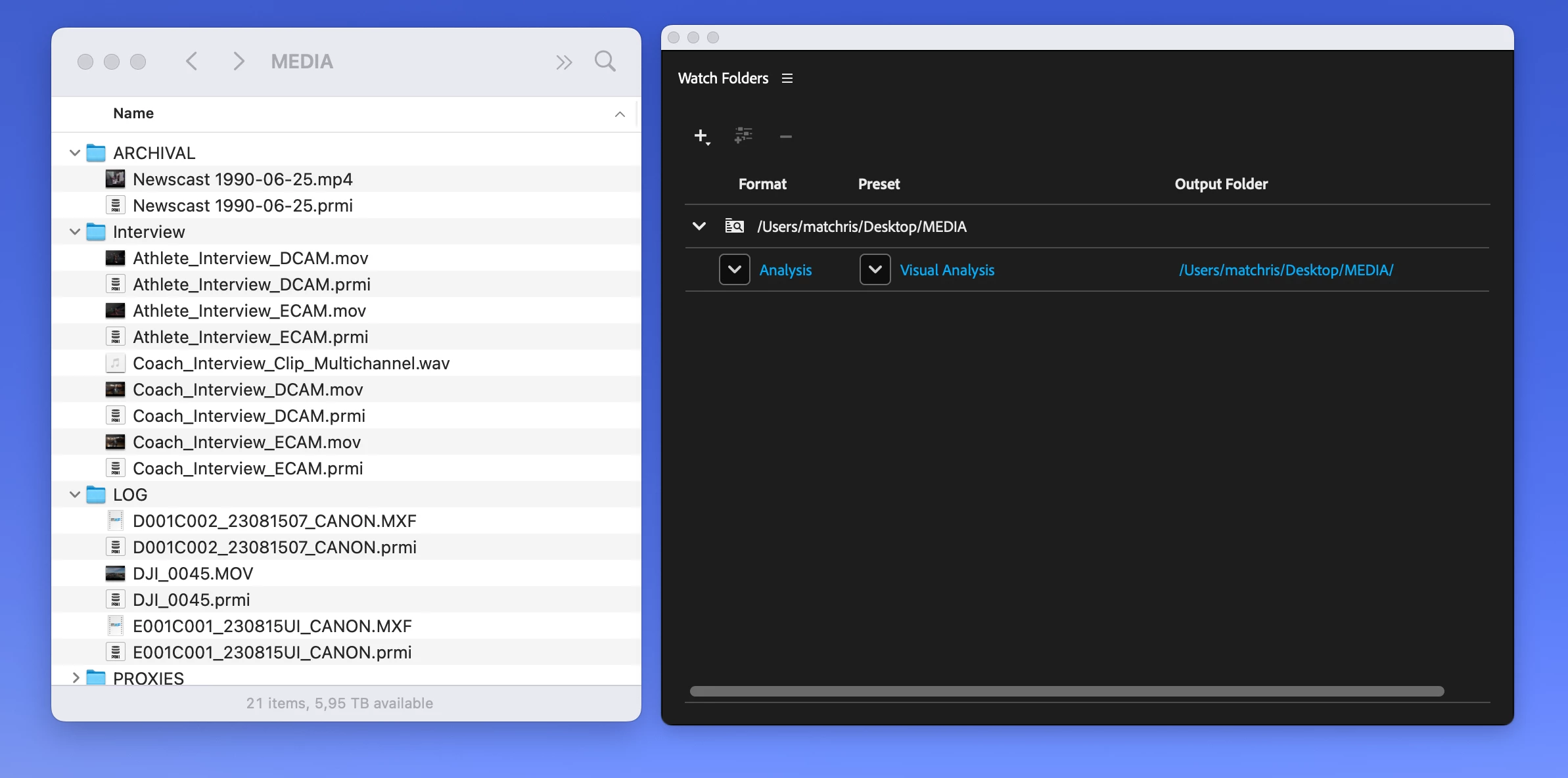Click the Finder search magnifier icon
Image resolution: width=1568 pixels, height=778 pixels.
tap(605, 62)
